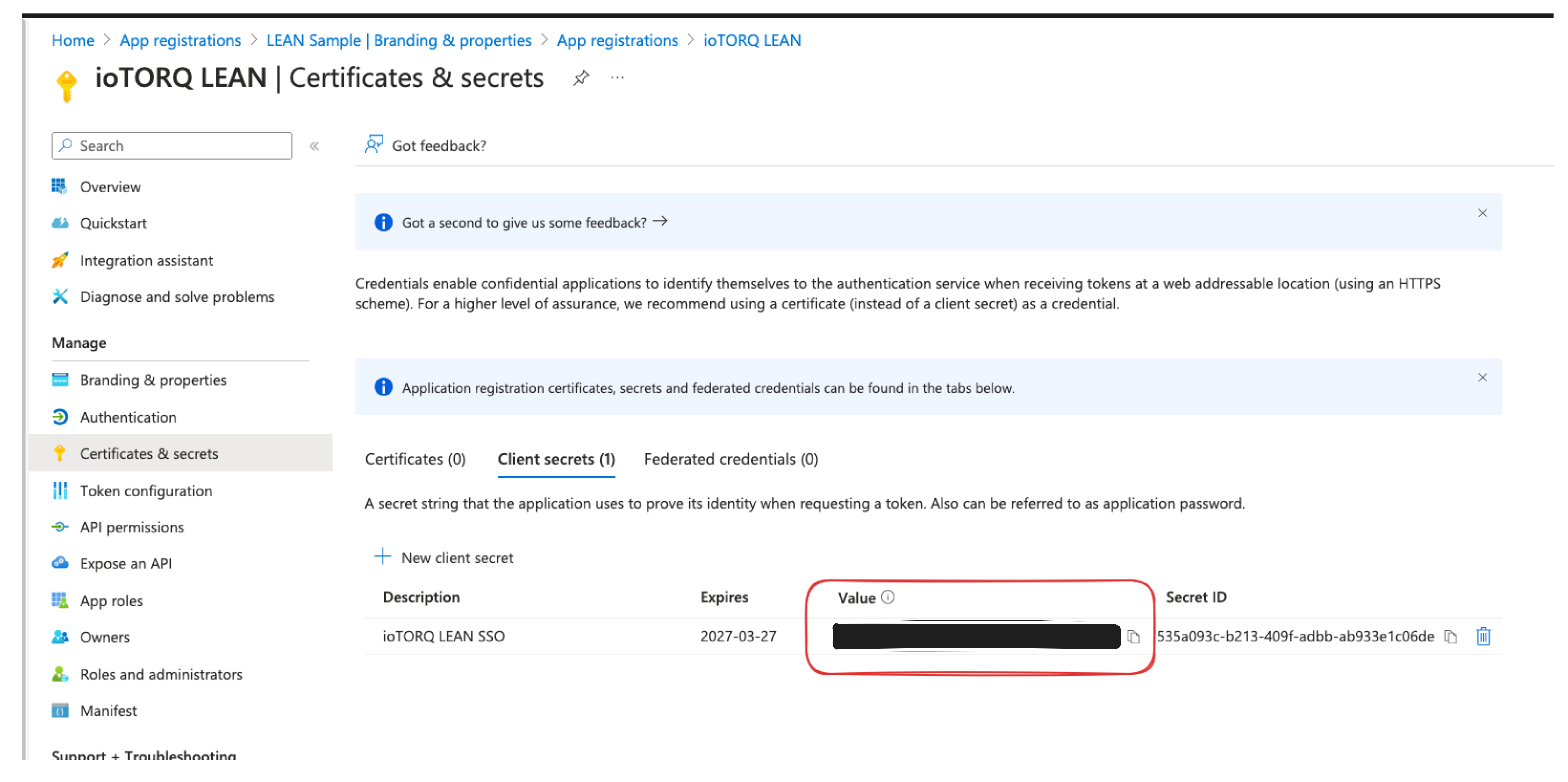1568x782 pixels.
Task: Click the Integration assistant rocket icon
Action: pos(60,260)
